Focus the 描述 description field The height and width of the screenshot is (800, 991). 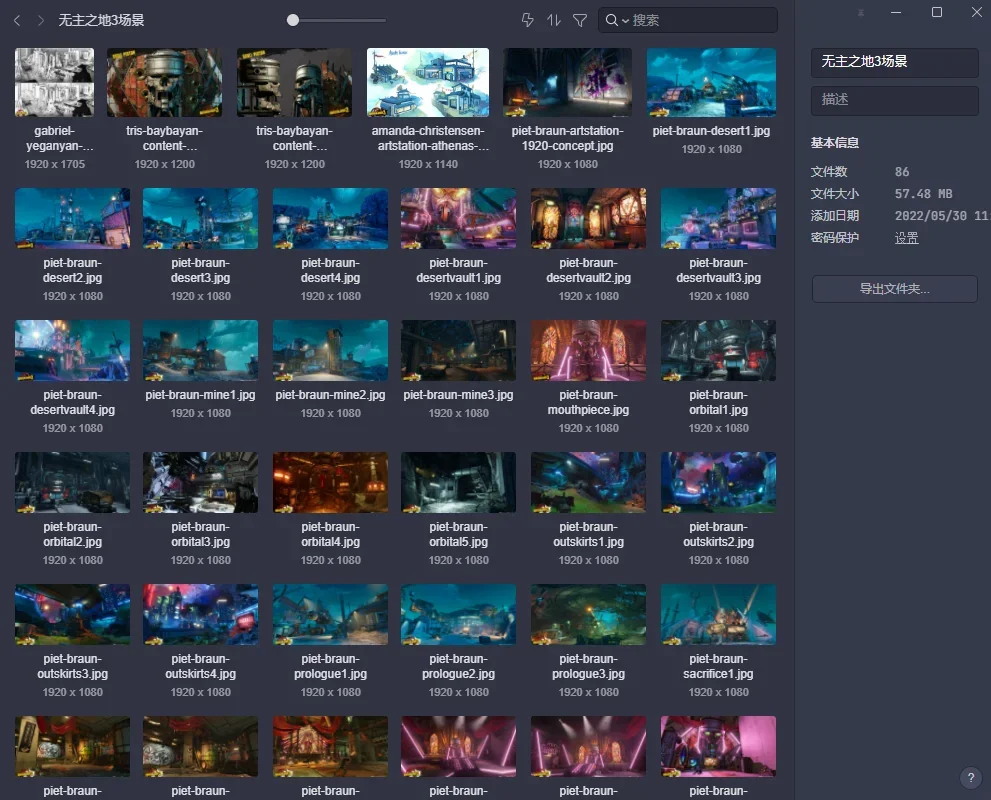(x=894, y=100)
